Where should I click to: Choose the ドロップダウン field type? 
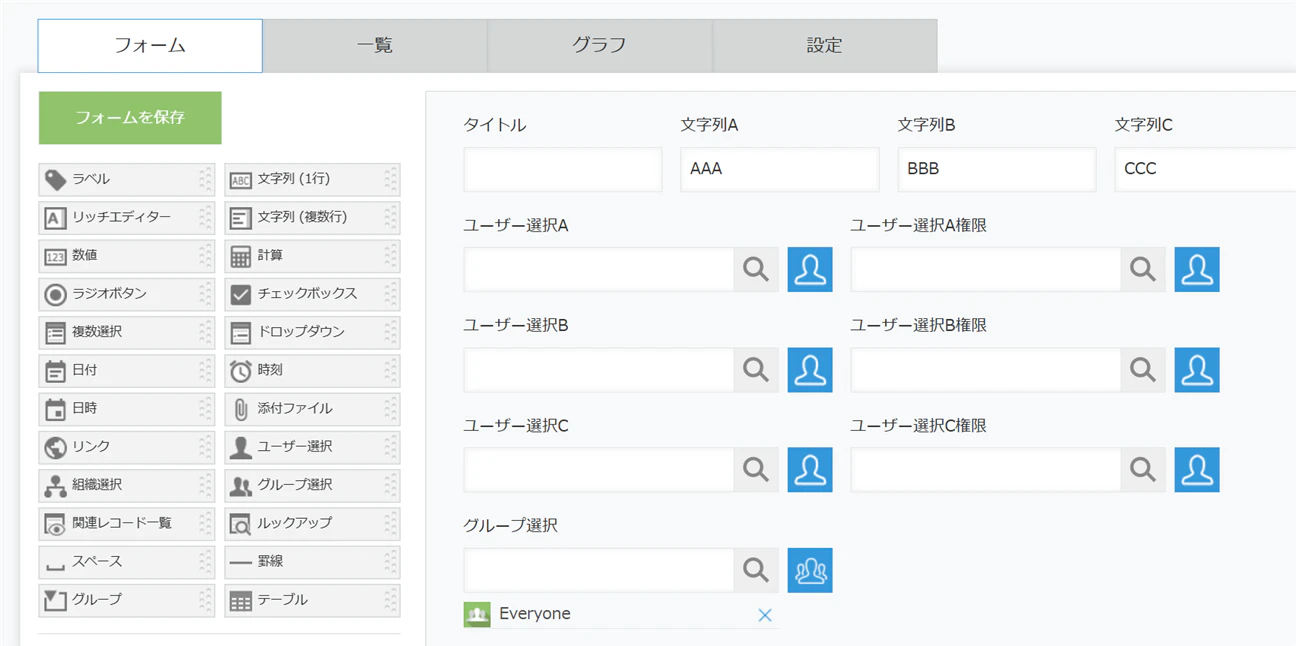pos(312,332)
